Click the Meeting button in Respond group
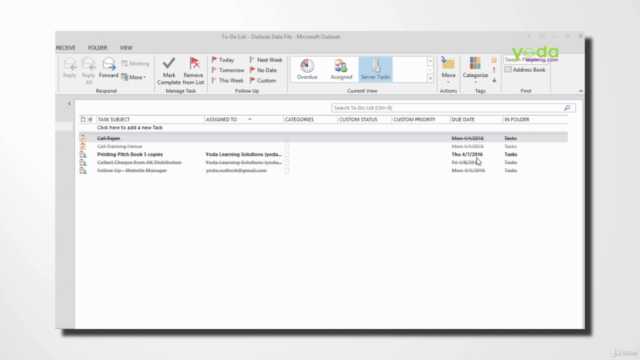Viewport: 640px width, 360px height. coord(135,64)
